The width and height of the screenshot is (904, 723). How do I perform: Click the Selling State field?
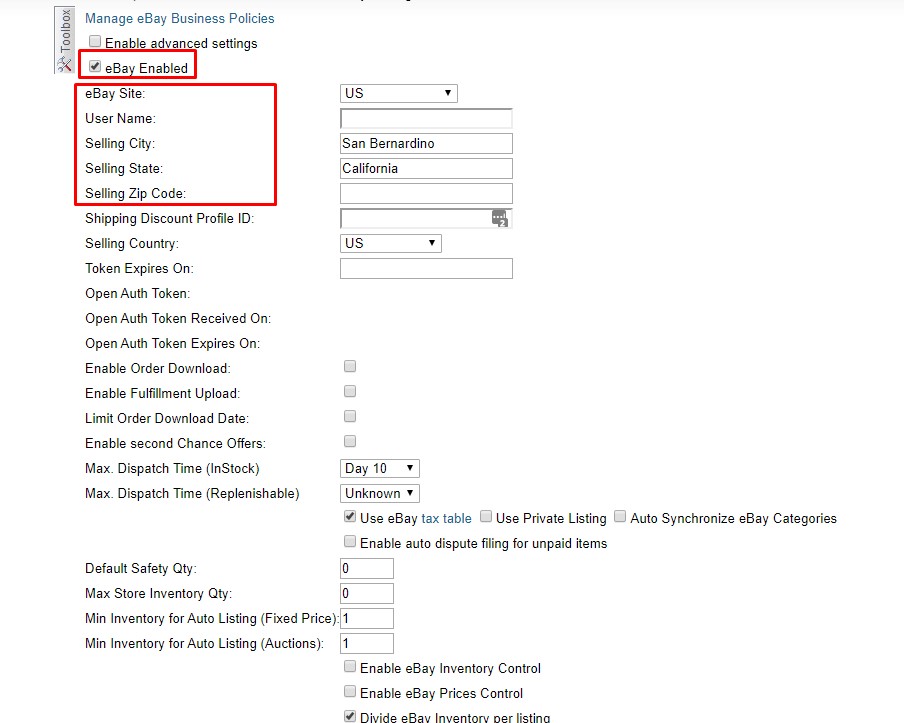426,168
